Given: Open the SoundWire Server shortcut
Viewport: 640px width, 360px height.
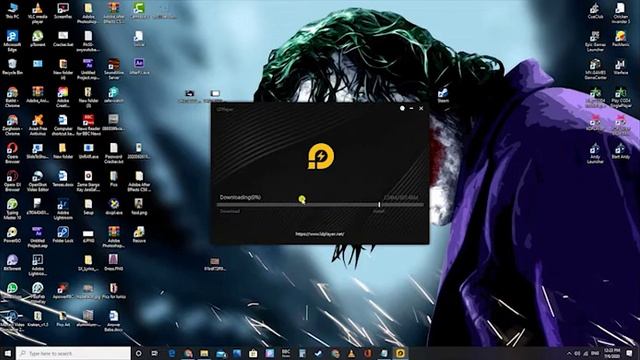Looking at the screenshot, I should click(113, 69).
